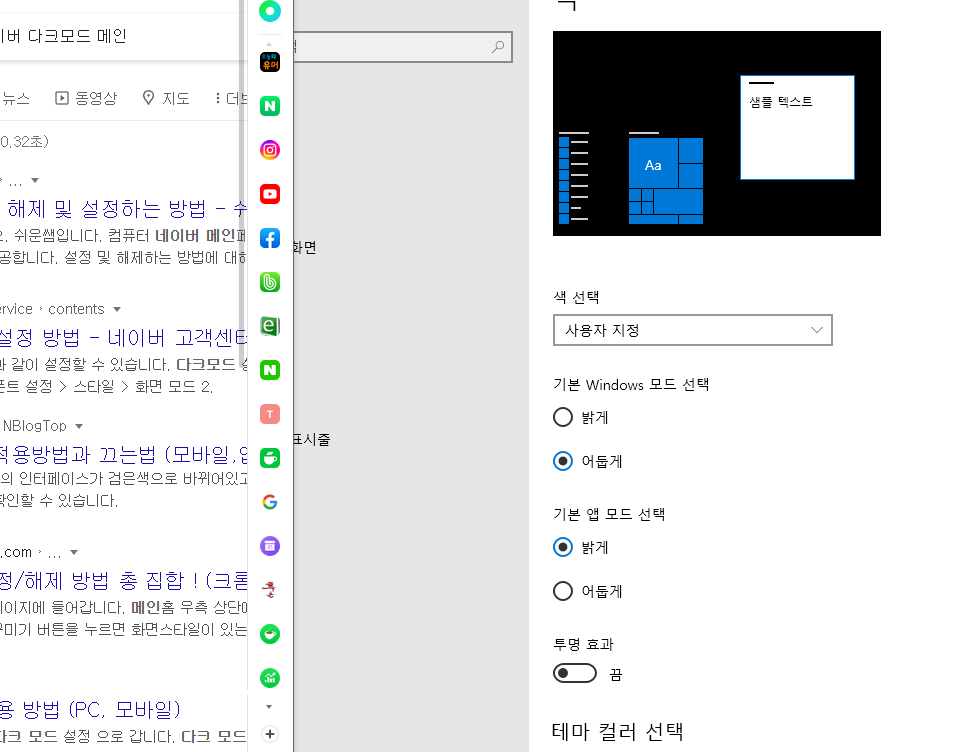Select 어둡게 under 기본 Windows 모드 선택
Viewport: 965px width, 752px height.
(563, 461)
